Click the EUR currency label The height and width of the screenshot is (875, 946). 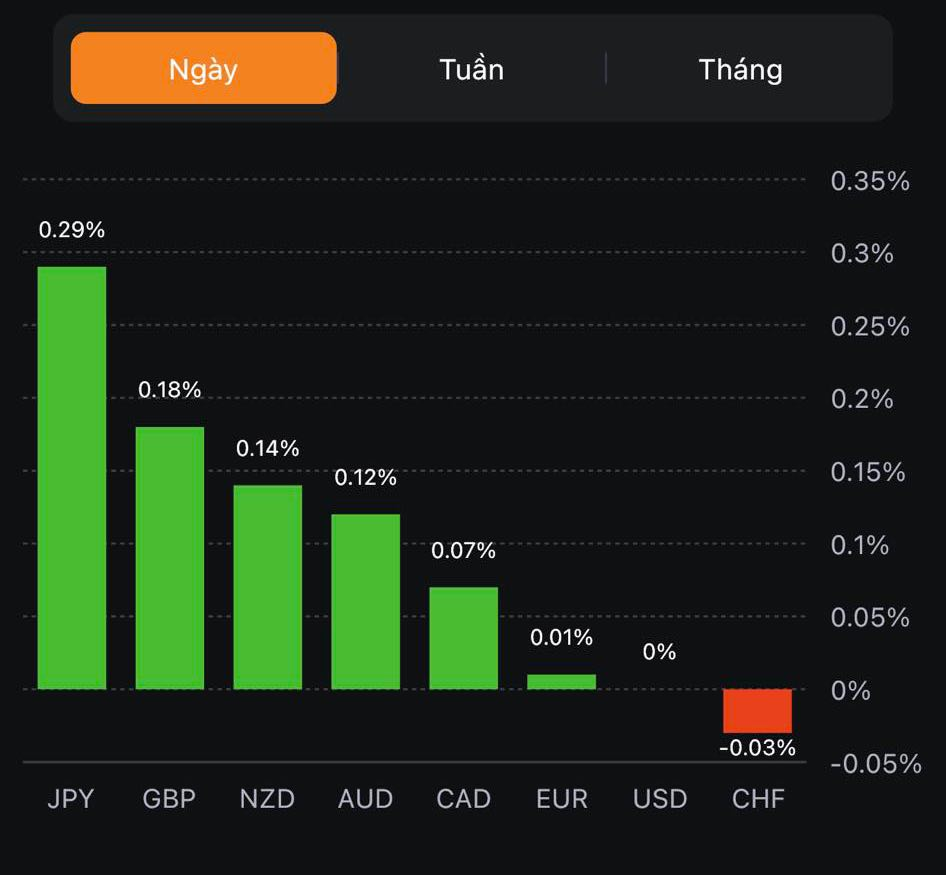point(562,799)
